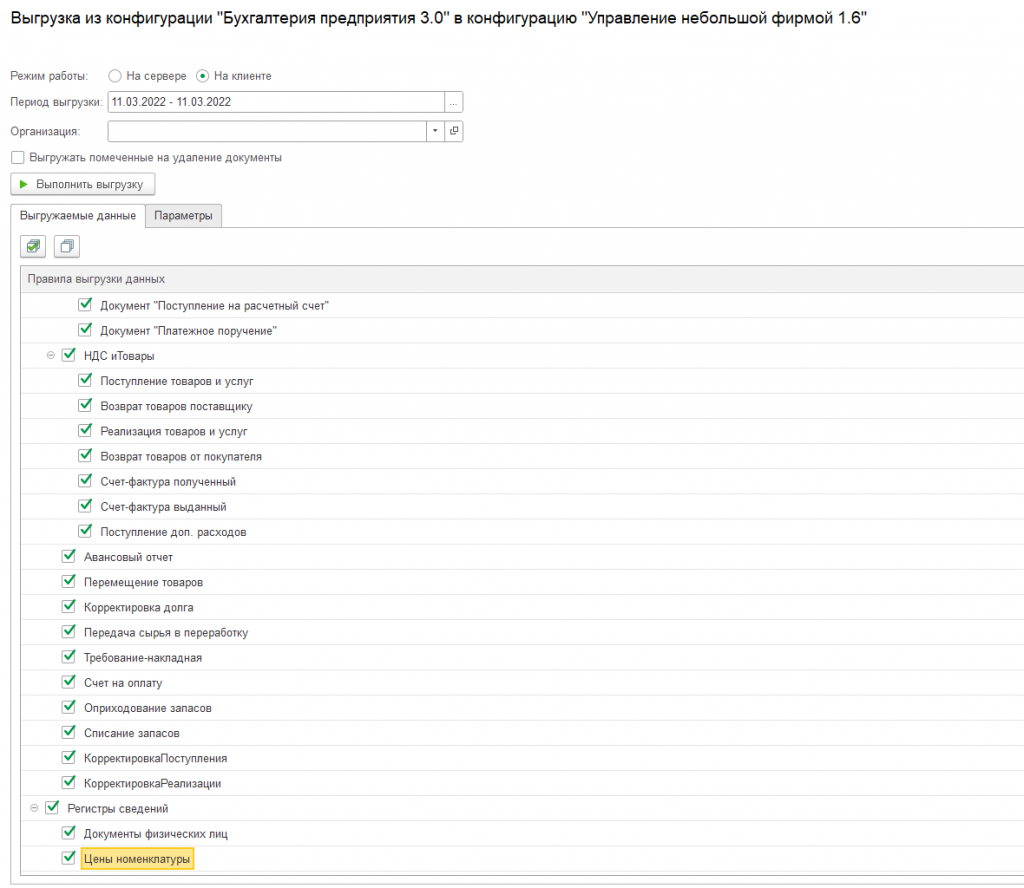Open the Организация dropdown arrow

click(436, 131)
